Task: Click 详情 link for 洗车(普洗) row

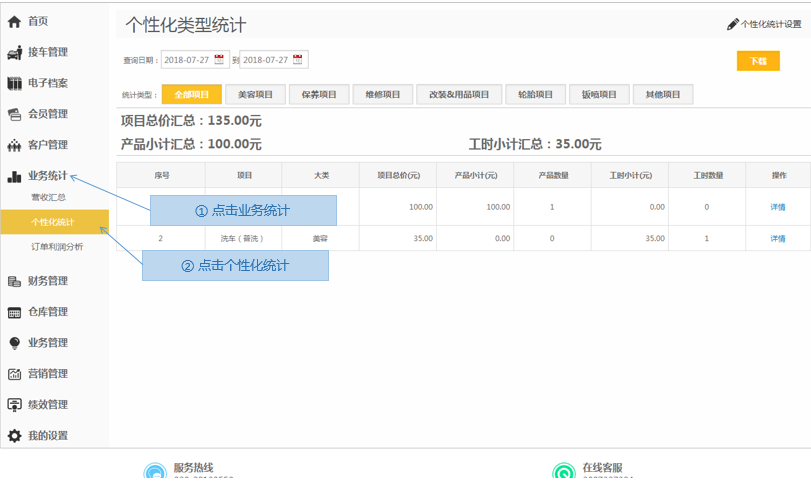Action: click(x=777, y=239)
